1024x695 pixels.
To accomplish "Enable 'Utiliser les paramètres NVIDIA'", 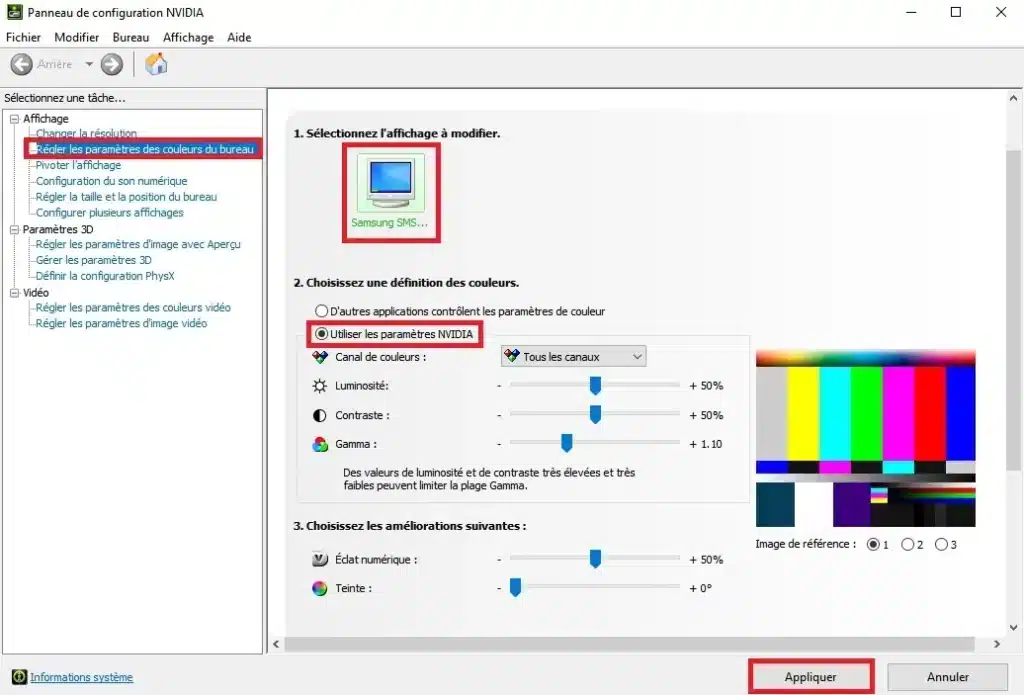I will [323, 334].
